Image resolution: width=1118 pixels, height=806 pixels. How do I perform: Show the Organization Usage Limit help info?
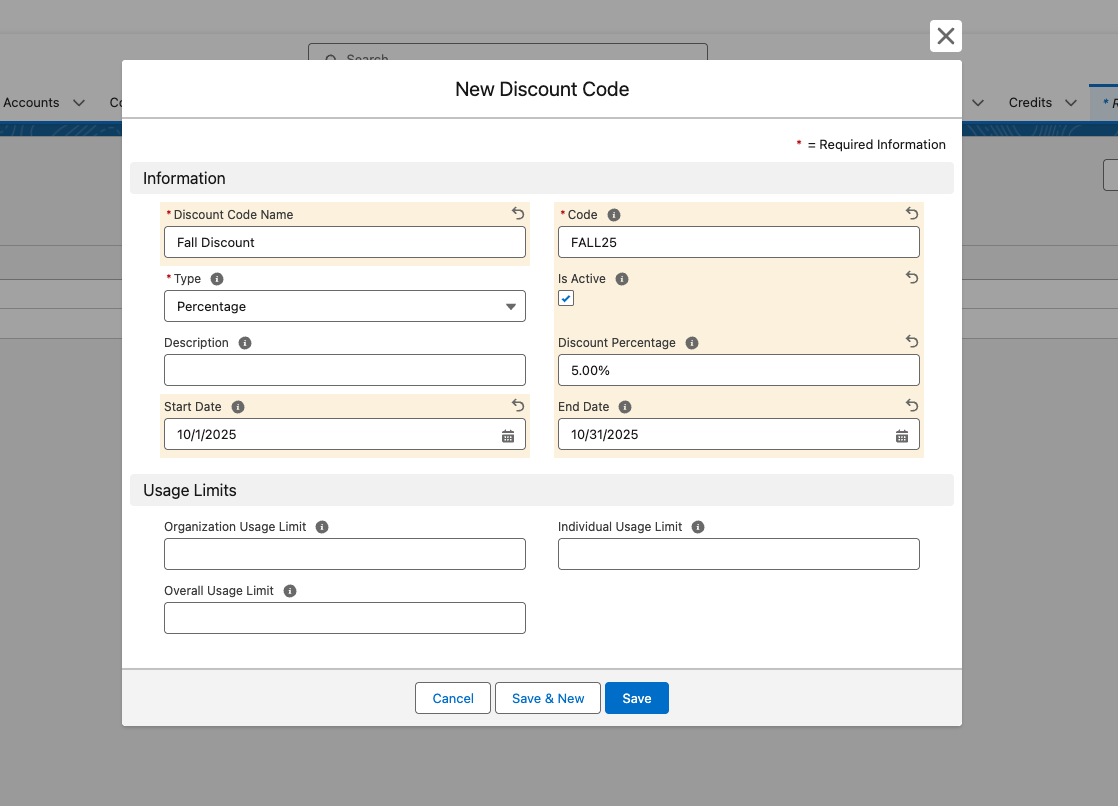tap(322, 527)
